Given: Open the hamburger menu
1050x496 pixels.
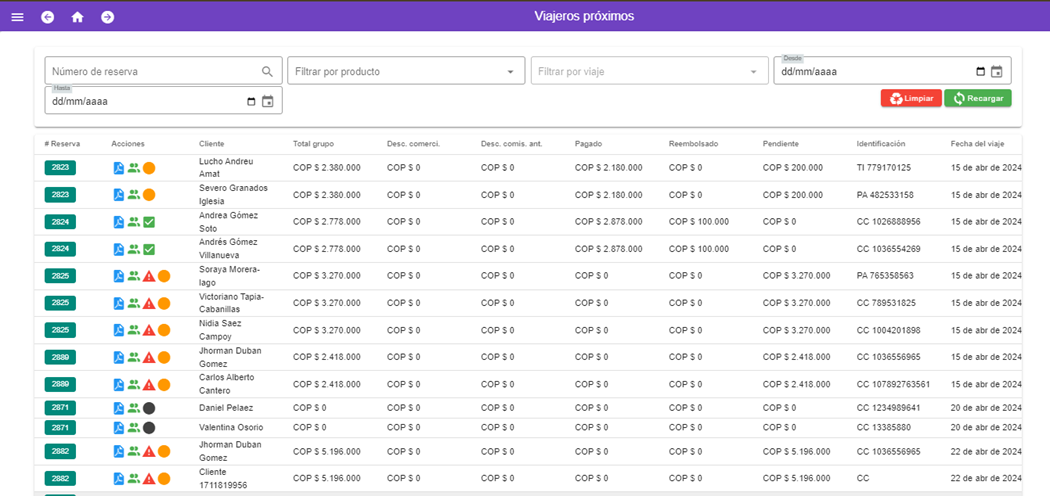Looking at the screenshot, I should coord(17,17).
